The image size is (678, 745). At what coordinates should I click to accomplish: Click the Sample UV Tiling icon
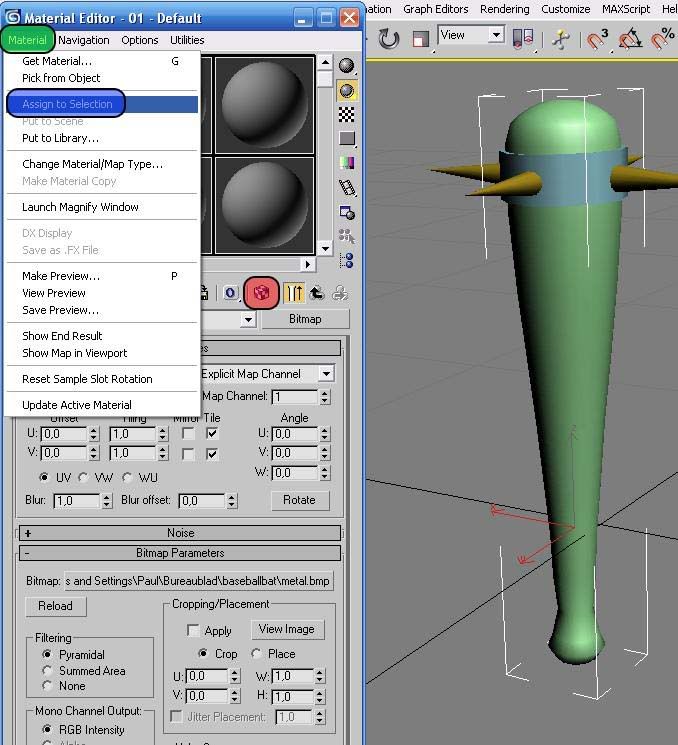[347, 139]
